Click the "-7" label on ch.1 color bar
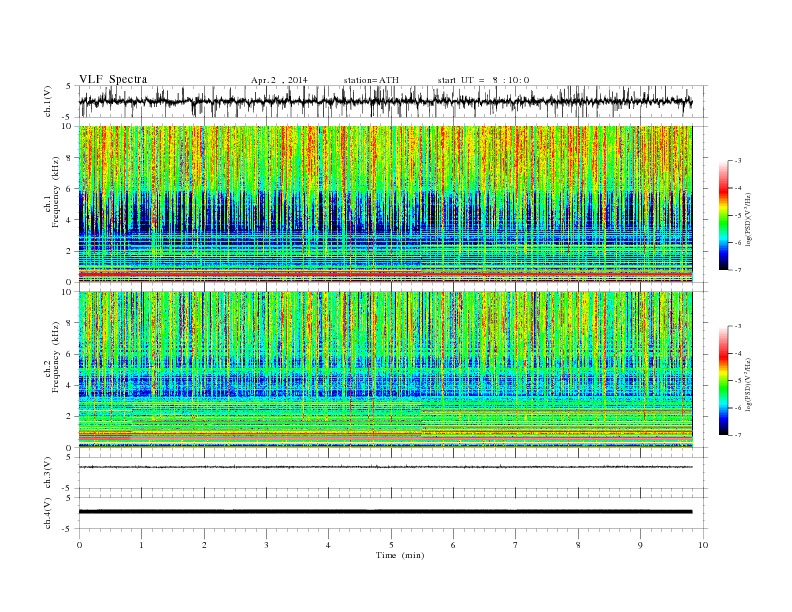The height and width of the screenshot is (612, 792). pos(738,270)
